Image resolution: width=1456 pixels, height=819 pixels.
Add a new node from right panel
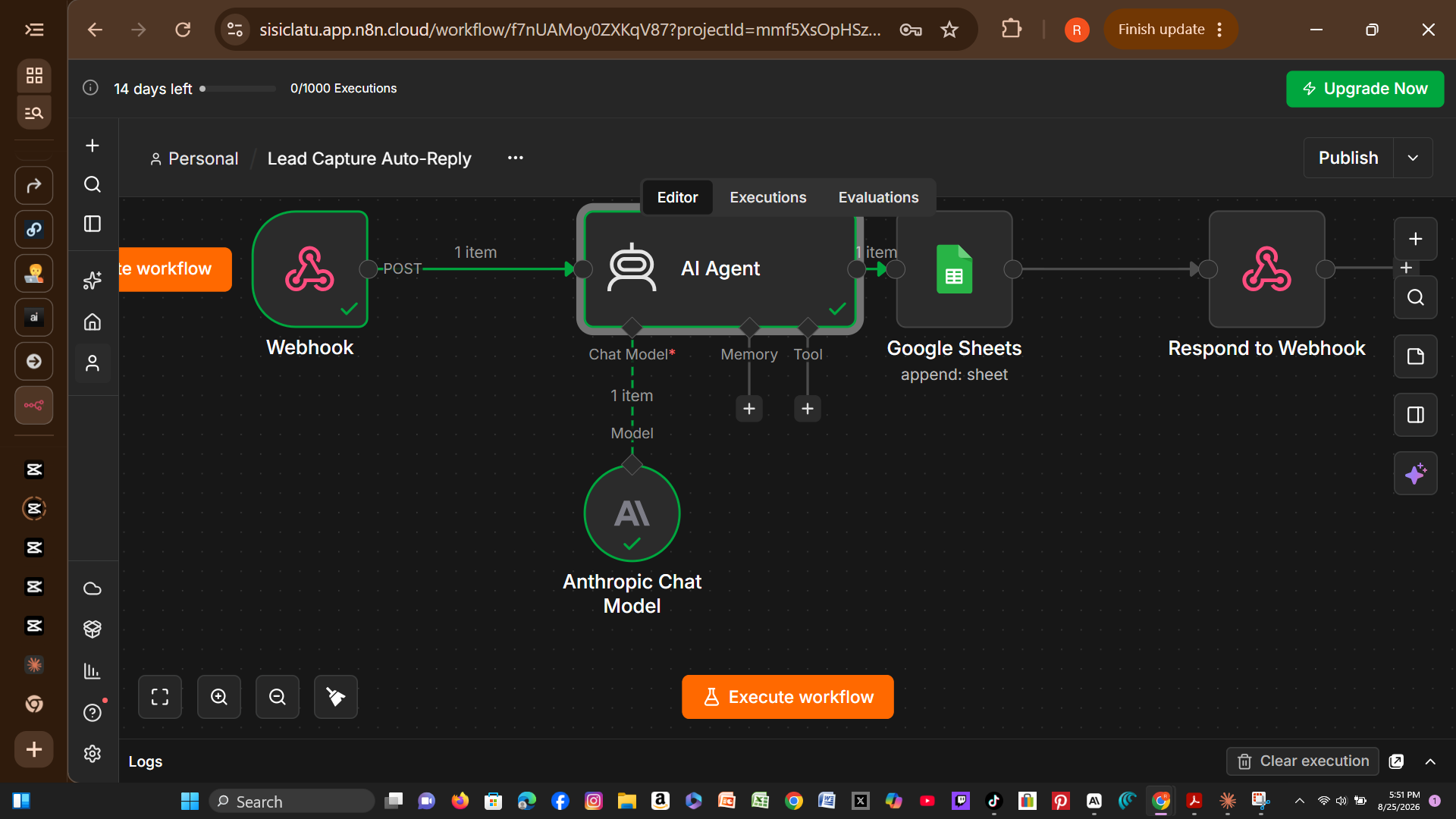click(1415, 239)
